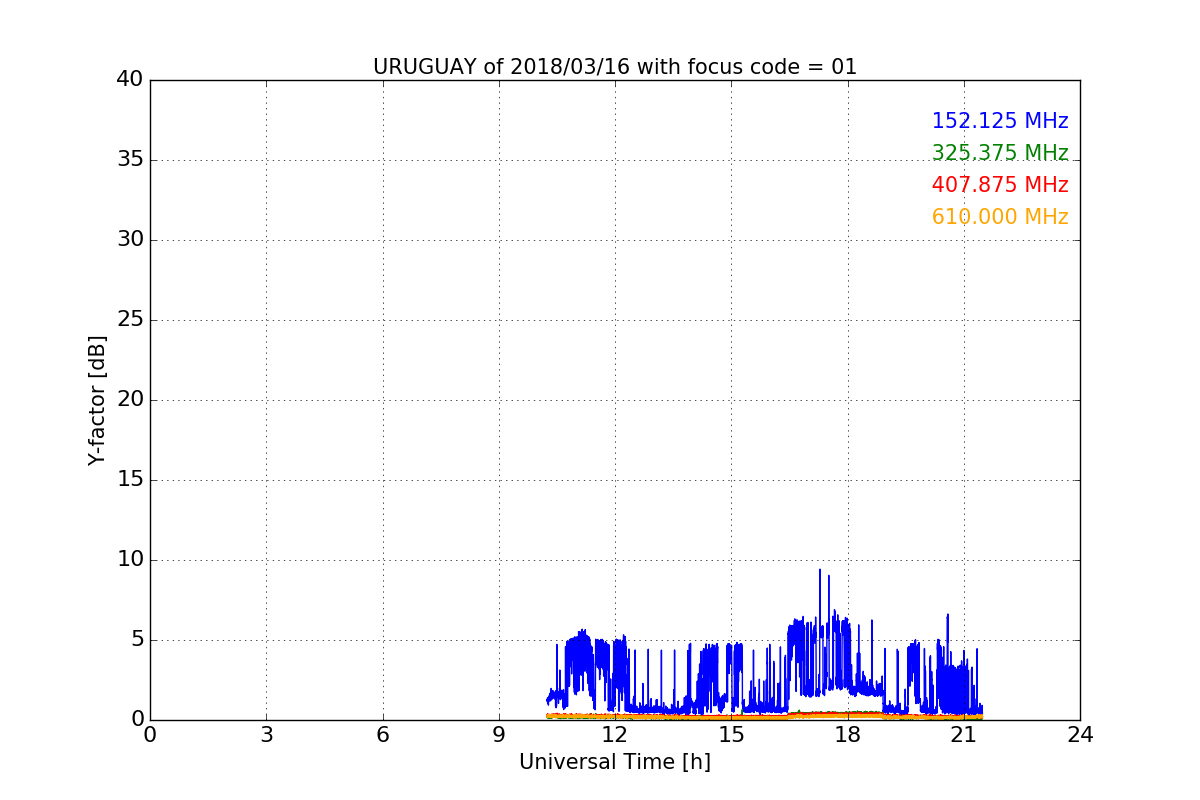Select the 610.000 MHz orange legend label
Image resolution: width=1200 pixels, height=800 pixels.
(1000, 217)
